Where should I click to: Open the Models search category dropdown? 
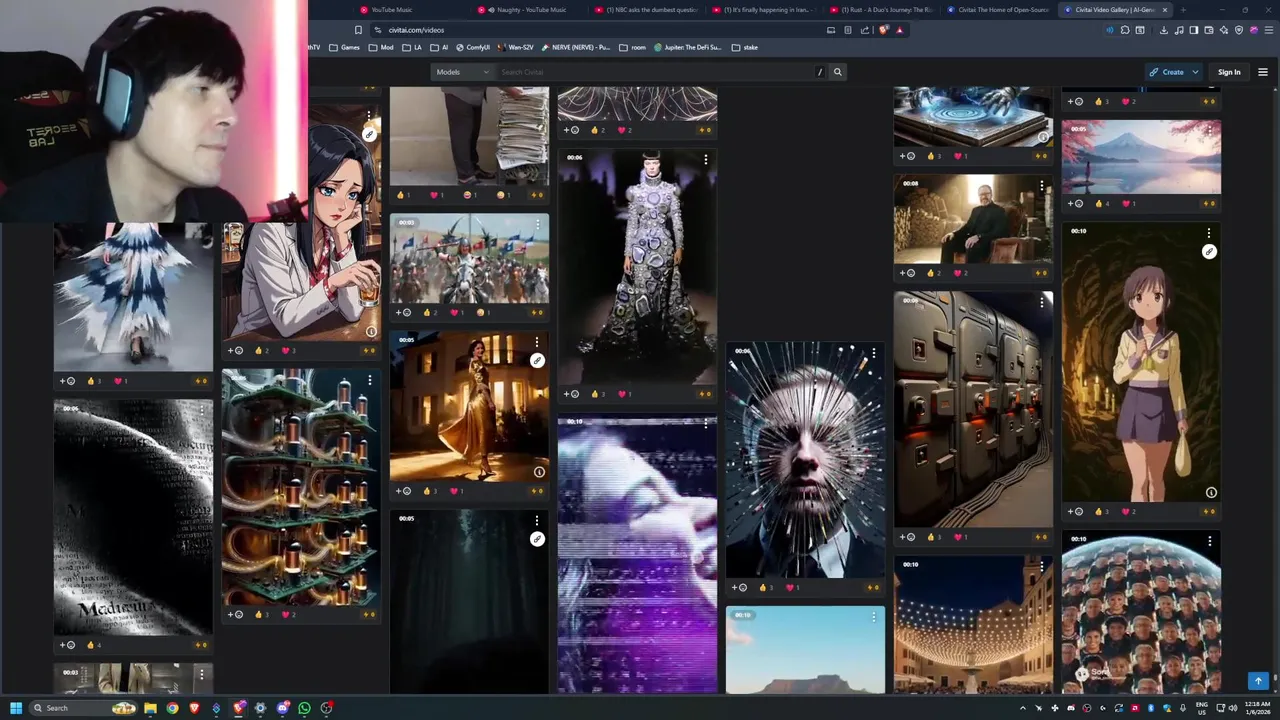pos(462,72)
